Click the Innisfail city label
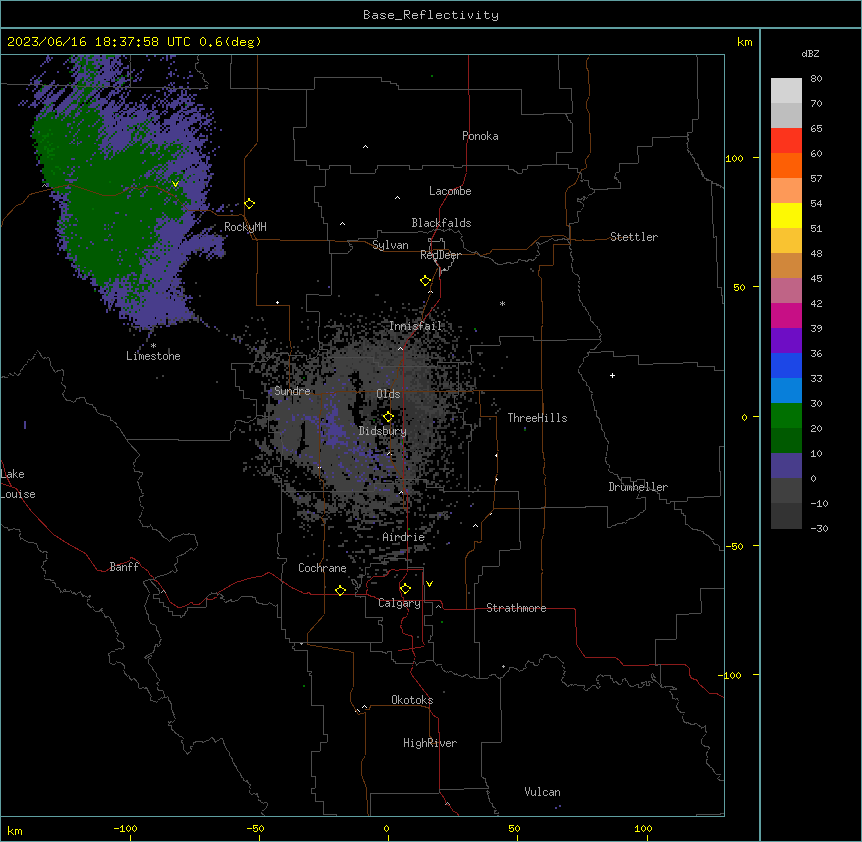The height and width of the screenshot is (842, 862). [x=416, y=326]
